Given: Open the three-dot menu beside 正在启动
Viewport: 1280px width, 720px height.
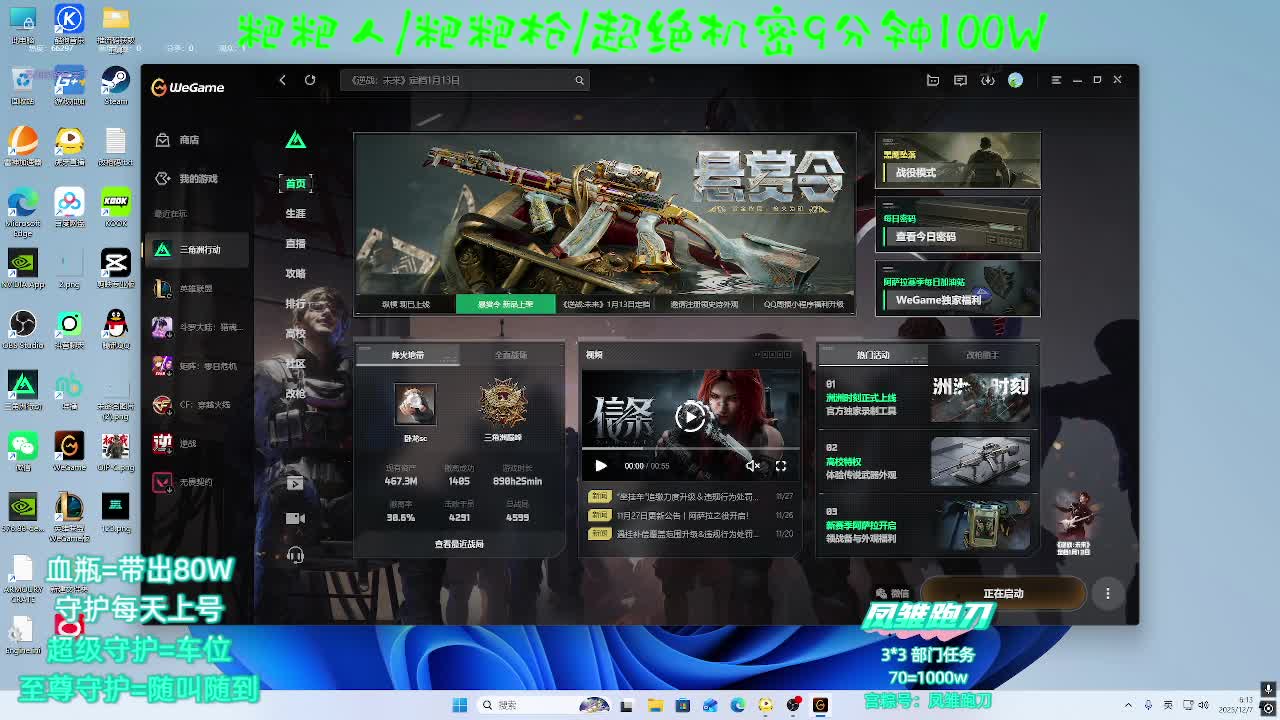Looking at the screenshot, I should coord(1107,593).
